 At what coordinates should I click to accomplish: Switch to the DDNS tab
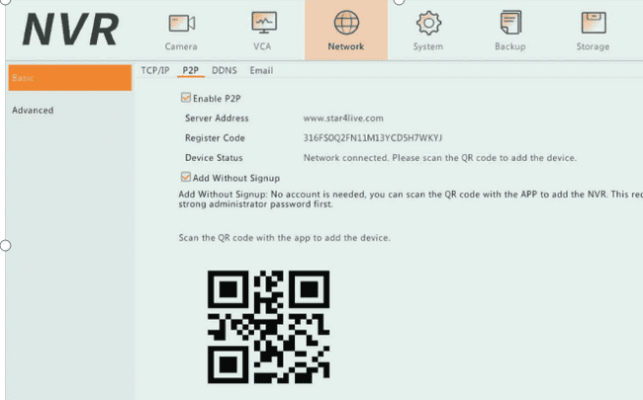(x=224, y=70)
